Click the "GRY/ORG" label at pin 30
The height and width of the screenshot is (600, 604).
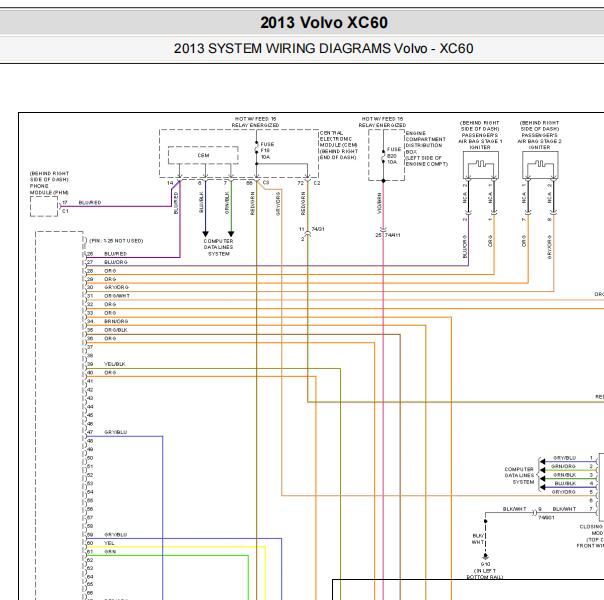point(116,288)
